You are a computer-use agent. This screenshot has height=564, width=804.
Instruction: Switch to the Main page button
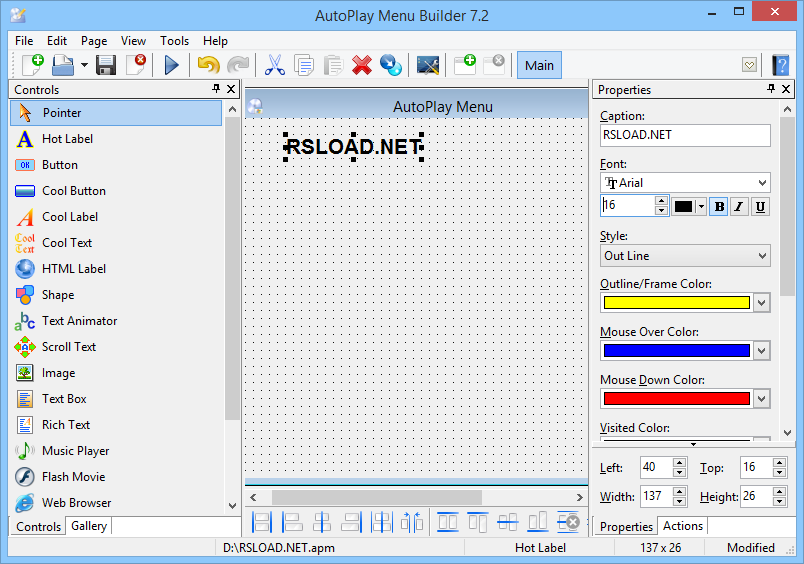pyautogui.click(x=539, y=65)
